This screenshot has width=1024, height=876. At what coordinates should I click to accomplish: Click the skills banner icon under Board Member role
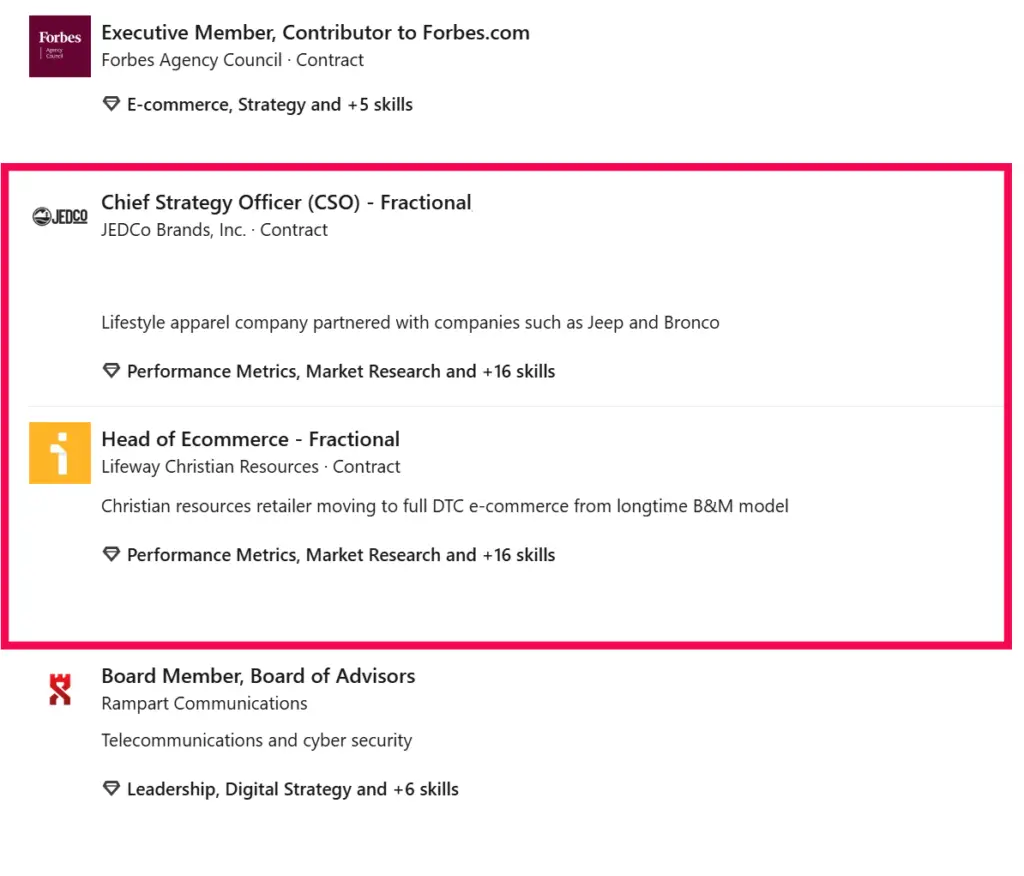point(111,789)
